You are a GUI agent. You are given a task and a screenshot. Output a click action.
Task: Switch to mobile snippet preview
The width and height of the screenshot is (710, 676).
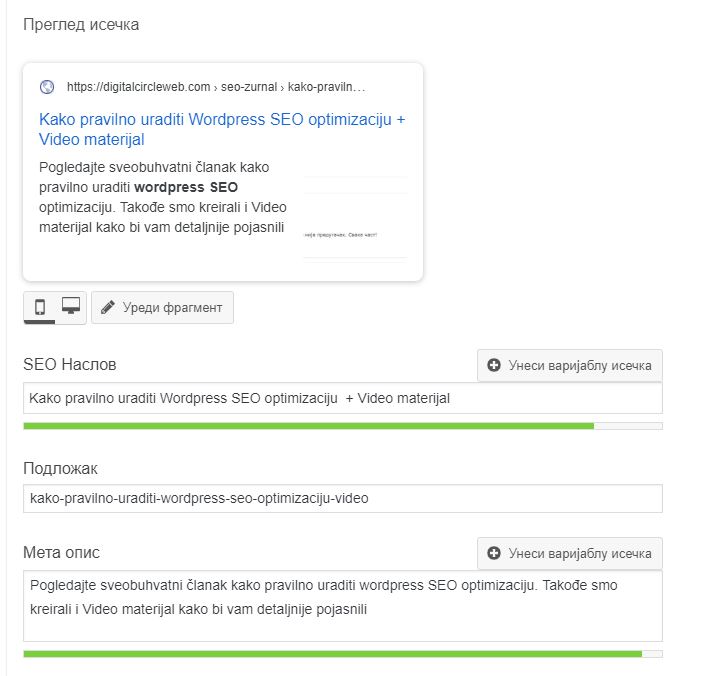tap(40, 307)
